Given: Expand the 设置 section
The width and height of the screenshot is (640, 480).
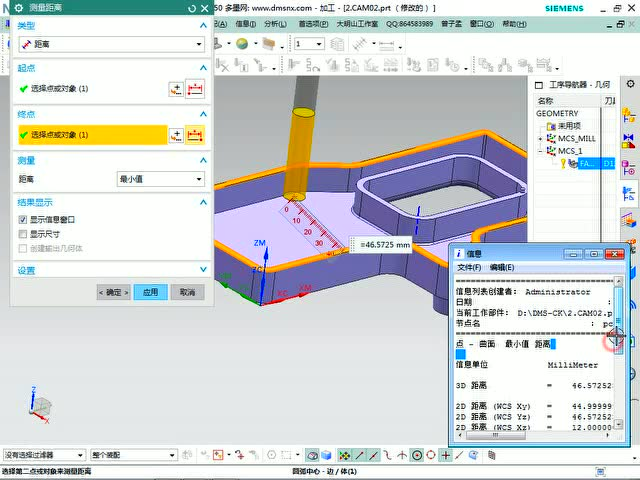Looking at the screenshot, I should [203, 270].
